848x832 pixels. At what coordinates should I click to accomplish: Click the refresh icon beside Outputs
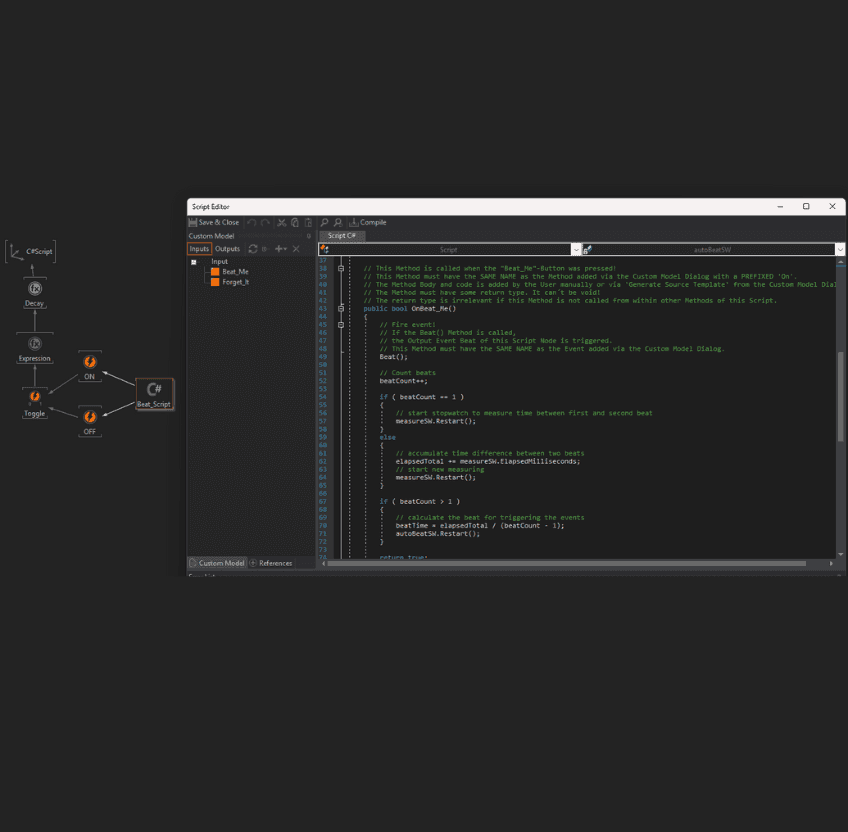pyautogui.click(x=253, y=249)
